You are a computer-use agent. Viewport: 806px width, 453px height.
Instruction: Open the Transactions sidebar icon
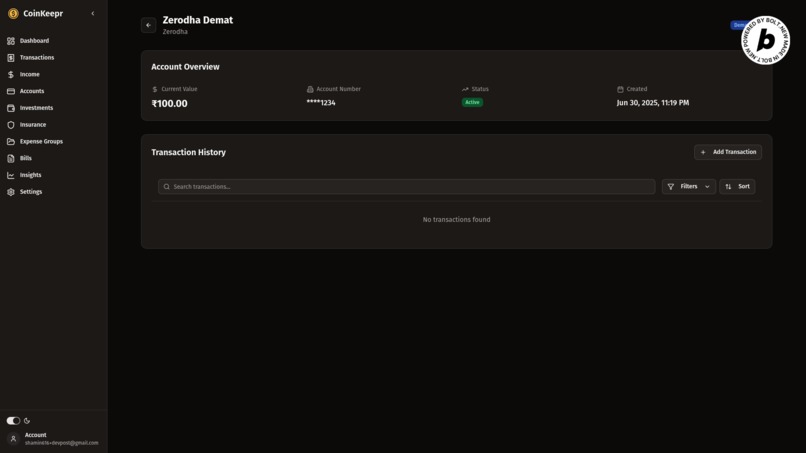click(x=11, y=58)
